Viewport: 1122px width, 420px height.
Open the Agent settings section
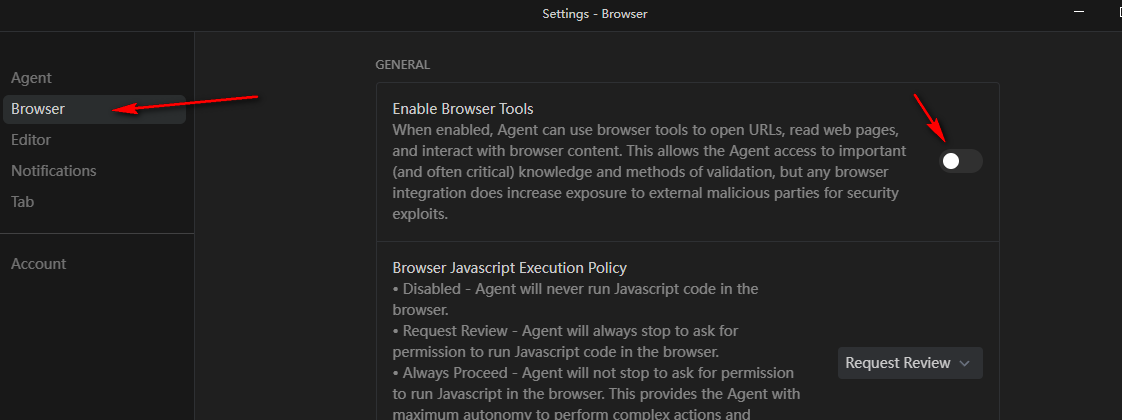point(31,78)
